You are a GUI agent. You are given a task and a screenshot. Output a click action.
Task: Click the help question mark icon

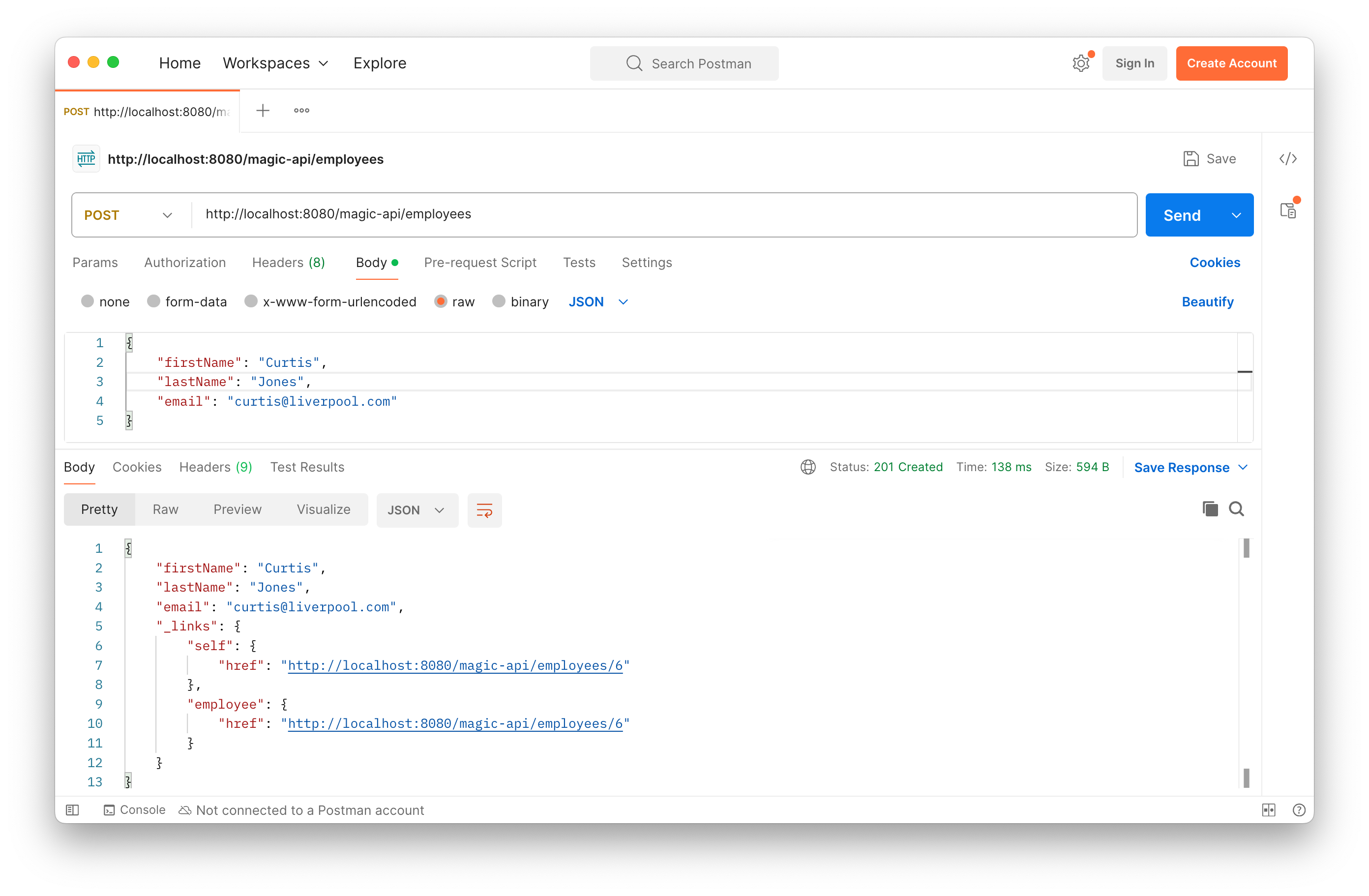(1298, 810)
